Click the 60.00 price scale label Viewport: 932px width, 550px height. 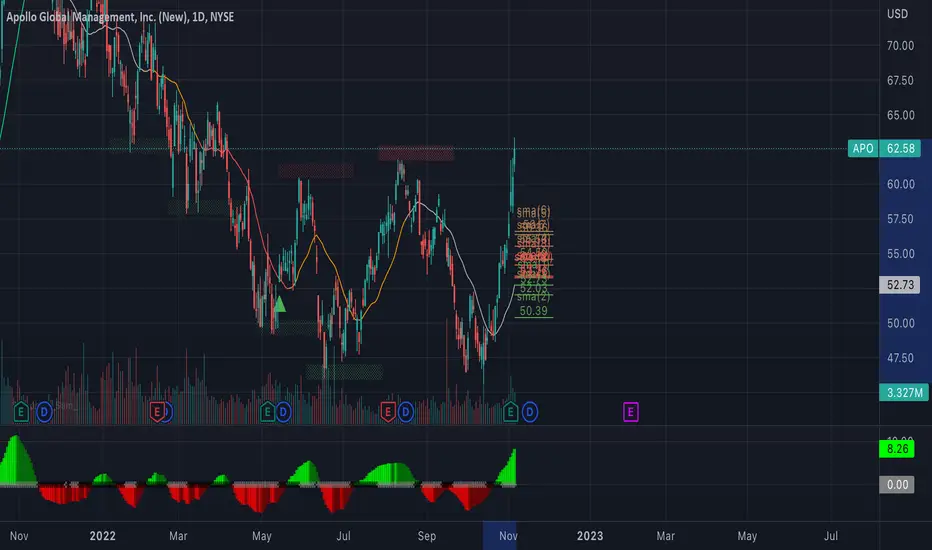coord(900,184)
